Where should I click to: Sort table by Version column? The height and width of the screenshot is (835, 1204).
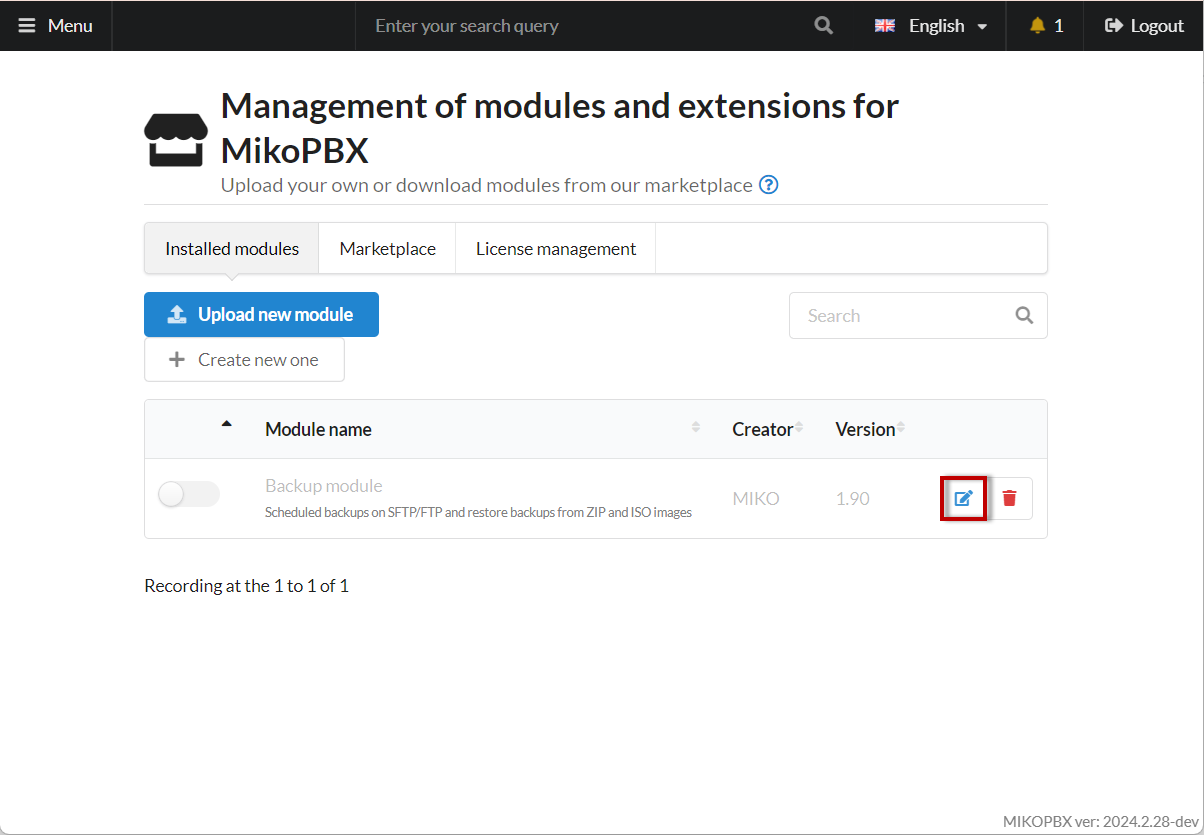click(x=865, y=429)
